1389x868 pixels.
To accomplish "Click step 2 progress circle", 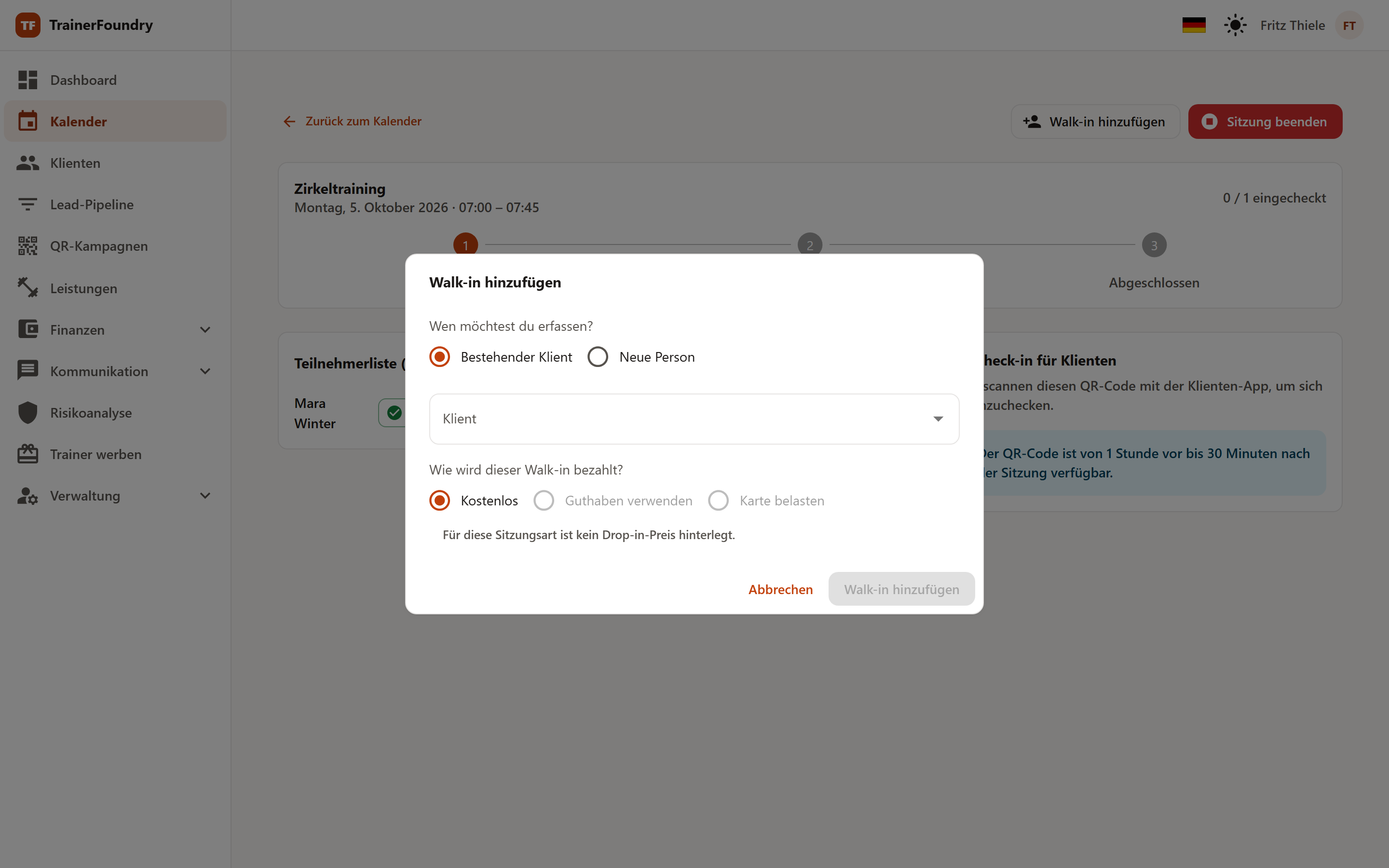I will tap(809, 245).
